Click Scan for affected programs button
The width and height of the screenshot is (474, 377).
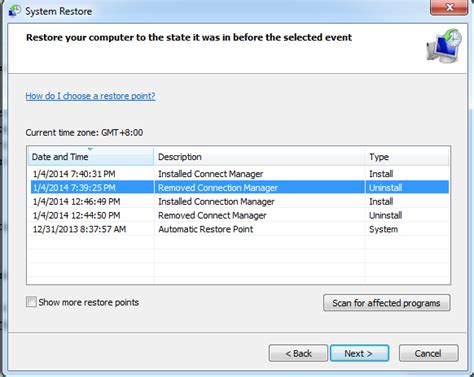tap(387, 303)
